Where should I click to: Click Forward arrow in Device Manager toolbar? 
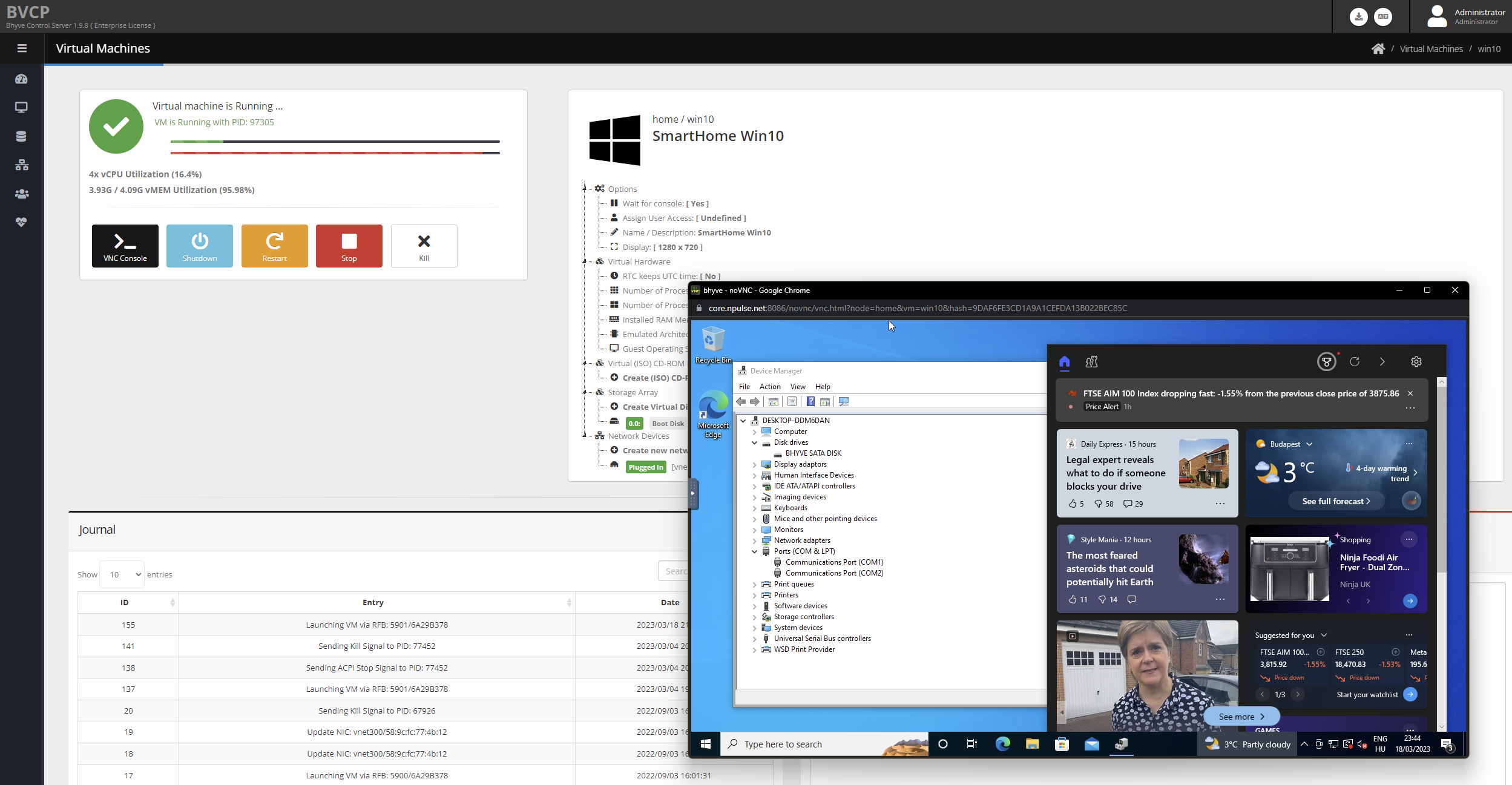click(x=755, y=402)
